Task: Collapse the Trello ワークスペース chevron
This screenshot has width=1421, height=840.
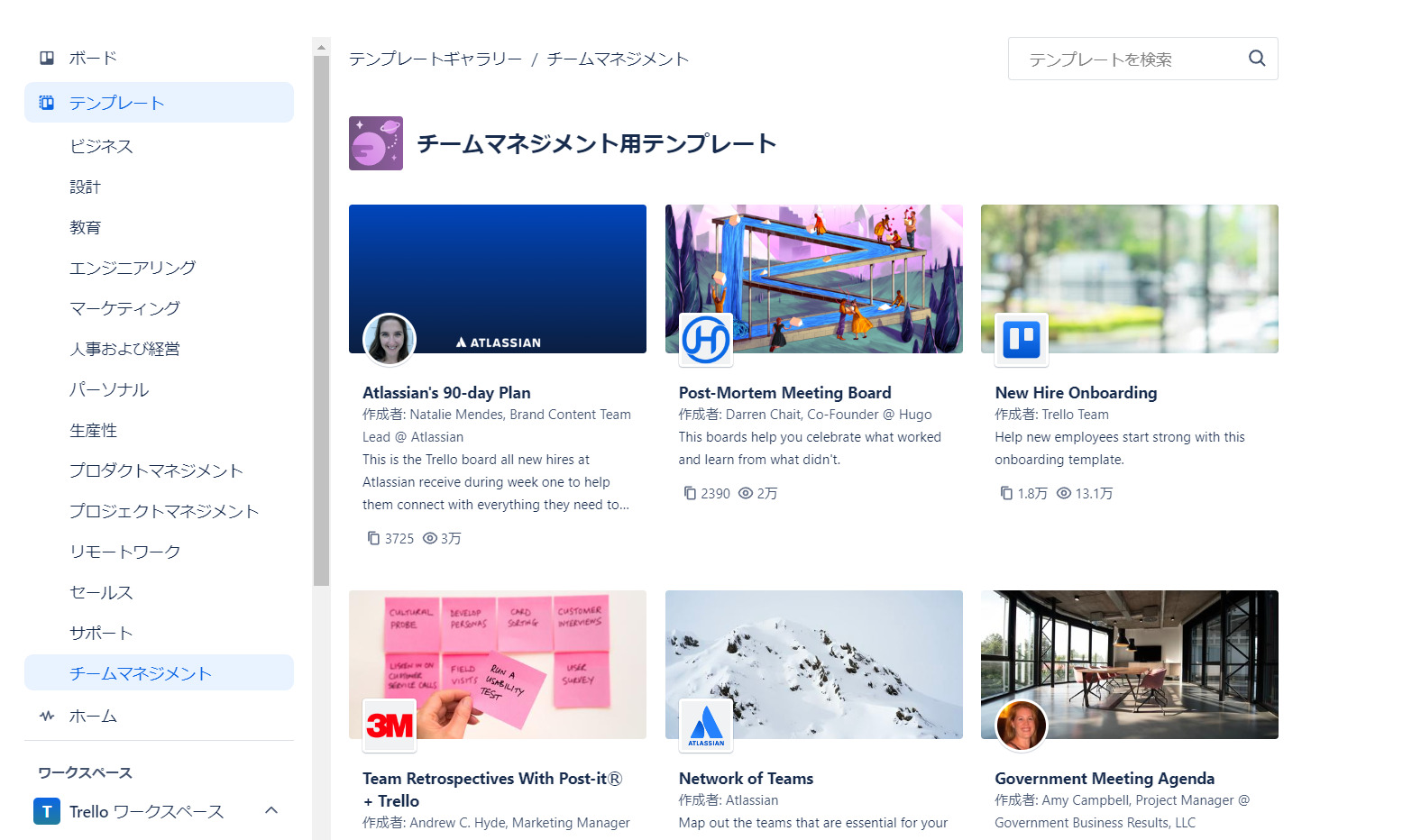Action: (x=271, y=810)
